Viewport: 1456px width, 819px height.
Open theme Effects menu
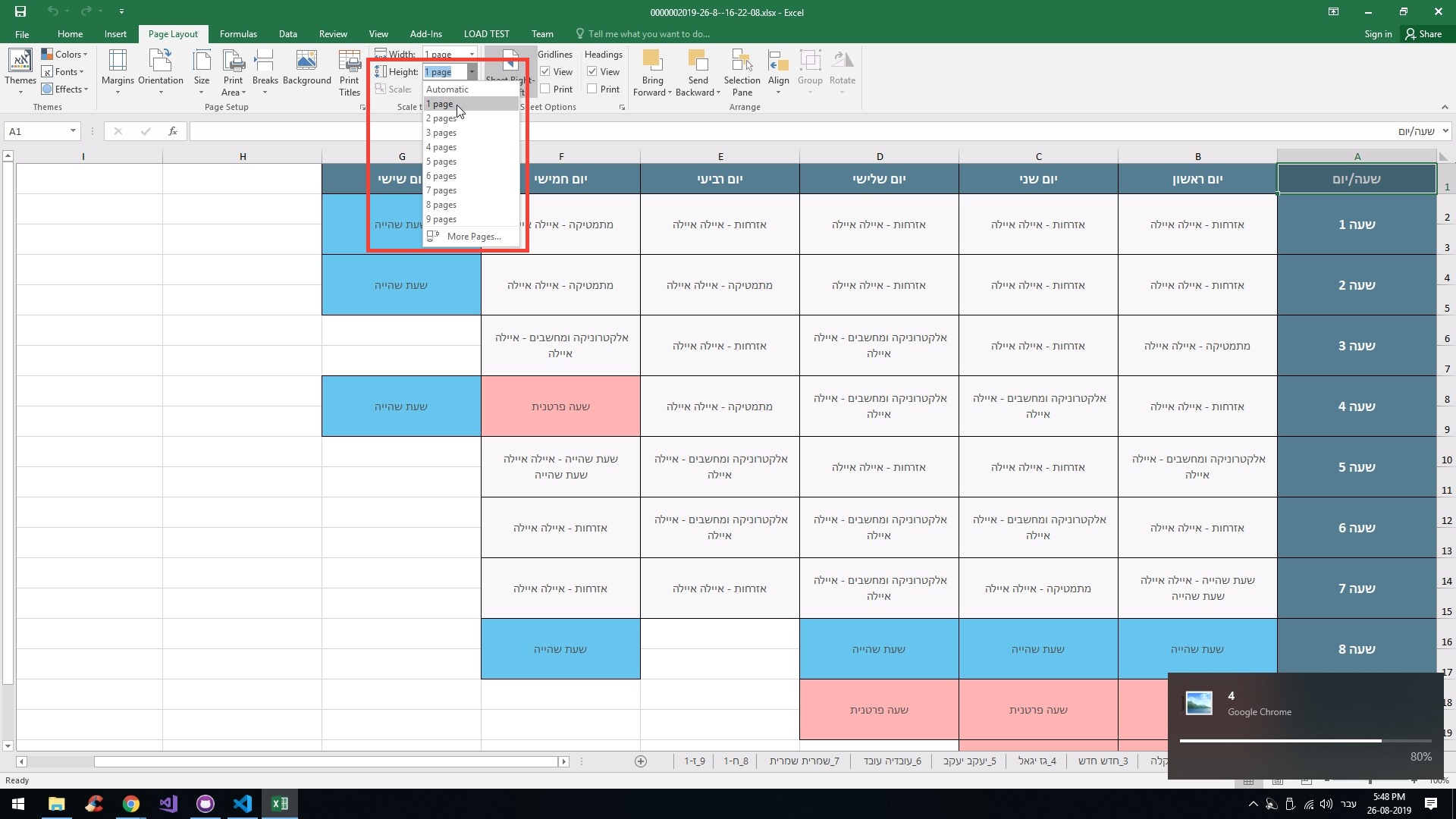pyautogui.click(x=65, y=89)
